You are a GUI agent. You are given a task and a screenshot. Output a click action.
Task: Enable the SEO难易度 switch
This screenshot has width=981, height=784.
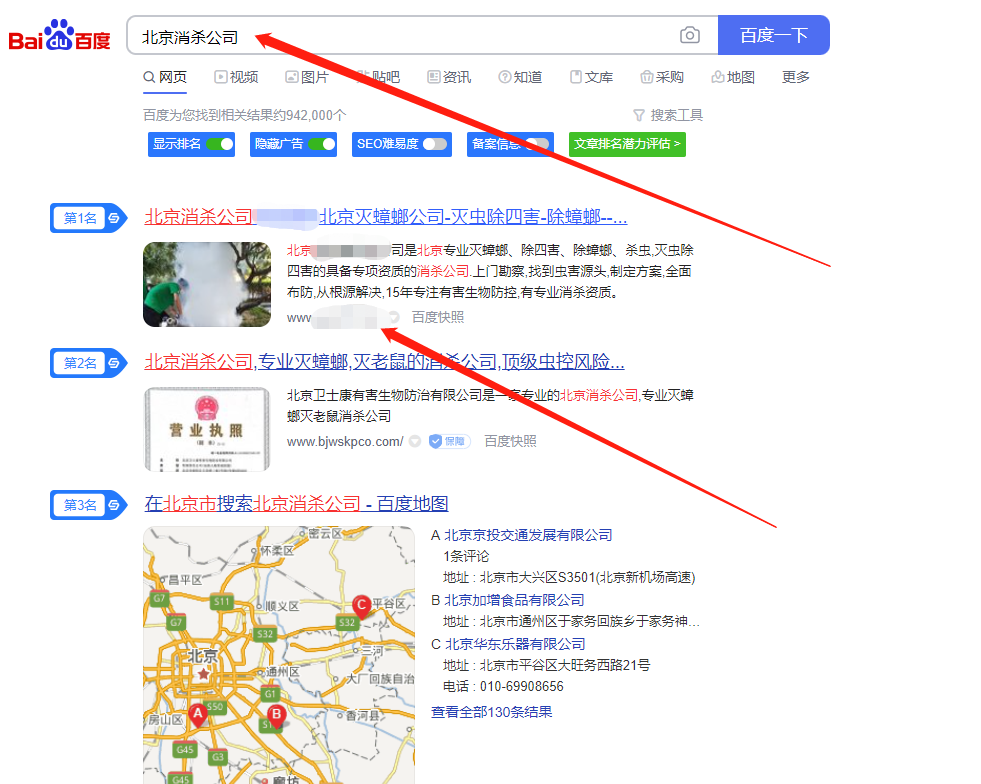coord(434,144)
